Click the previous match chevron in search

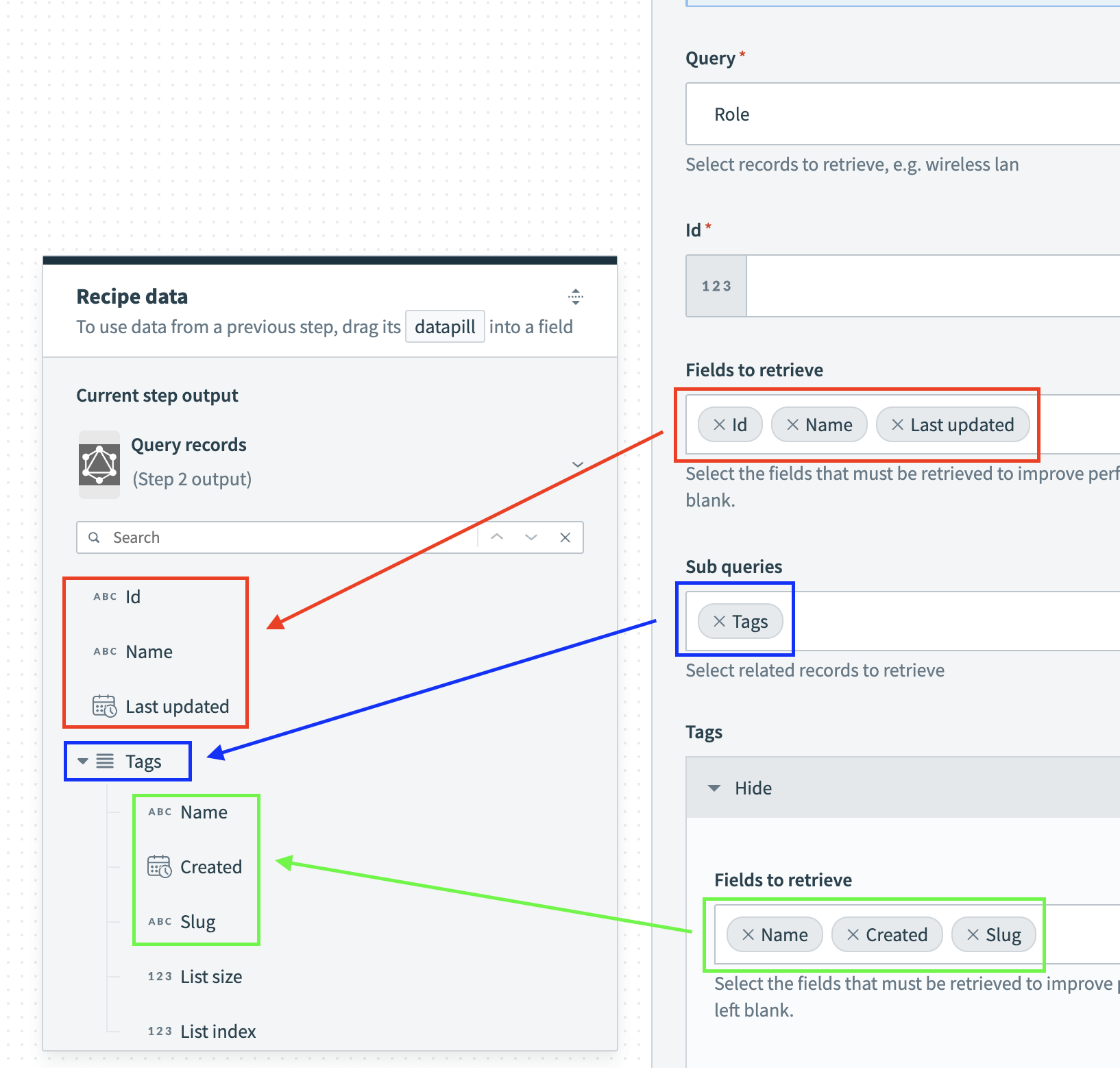coord(497,537)
